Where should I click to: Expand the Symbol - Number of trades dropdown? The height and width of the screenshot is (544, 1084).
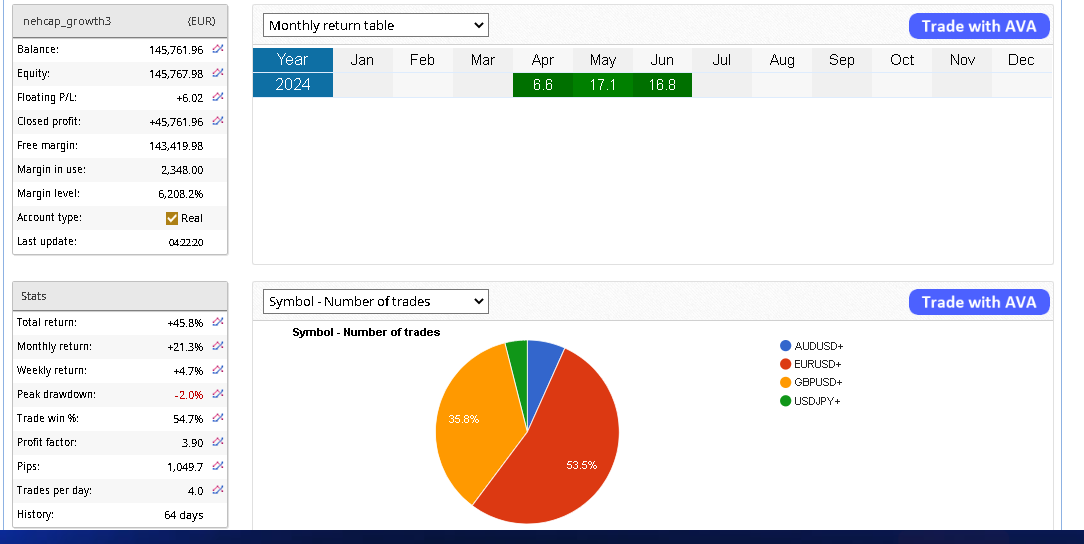click(375, 301)
